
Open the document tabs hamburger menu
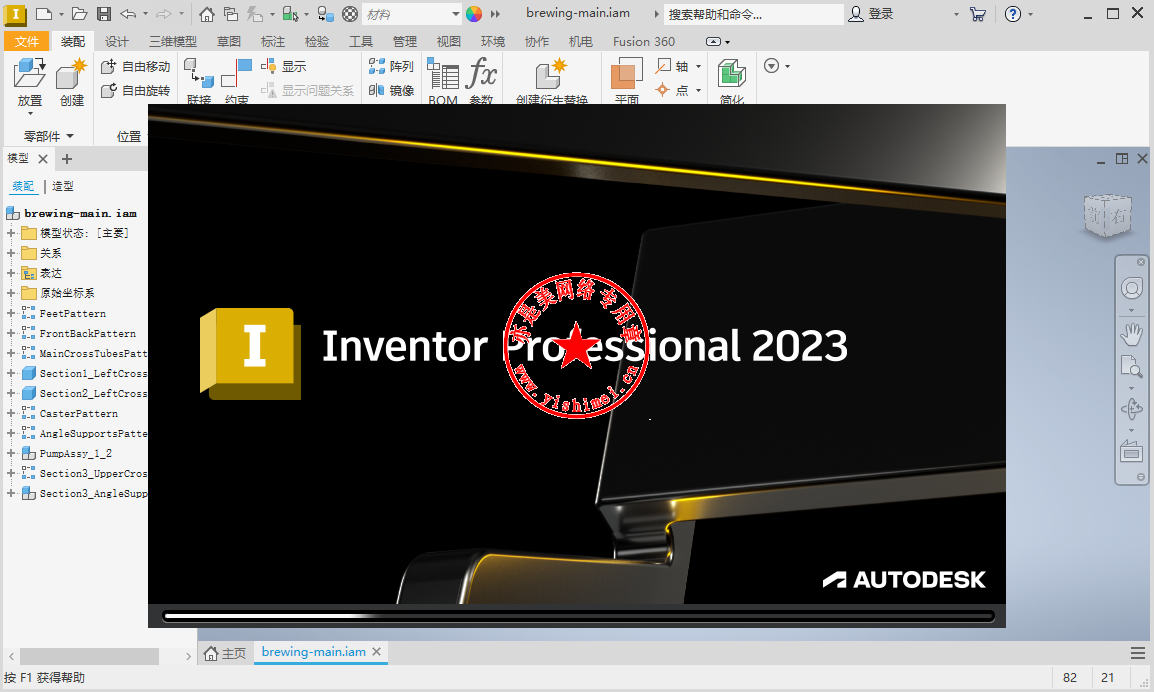(1138, 653)
